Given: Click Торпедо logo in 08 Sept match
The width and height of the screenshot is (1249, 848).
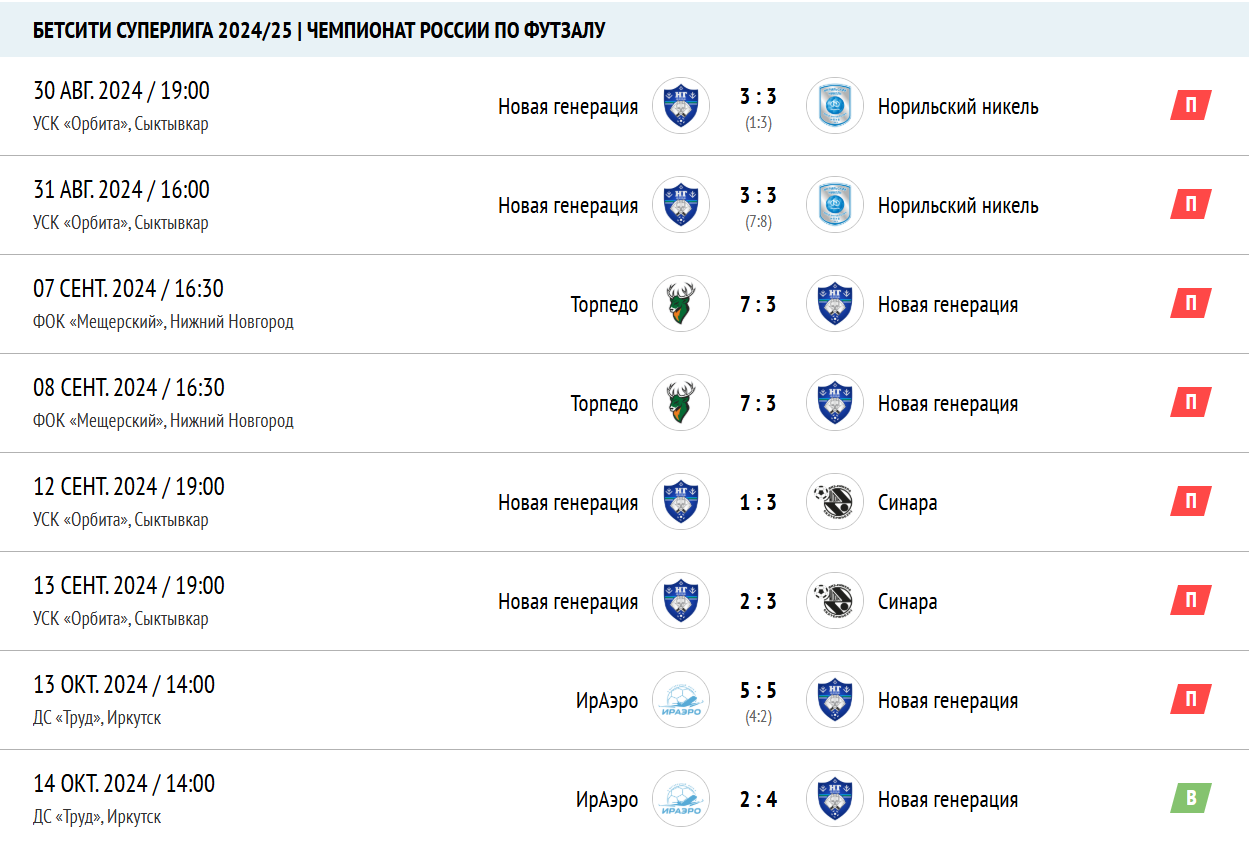Looking at the screenshot, I should (x=681, y=403).
